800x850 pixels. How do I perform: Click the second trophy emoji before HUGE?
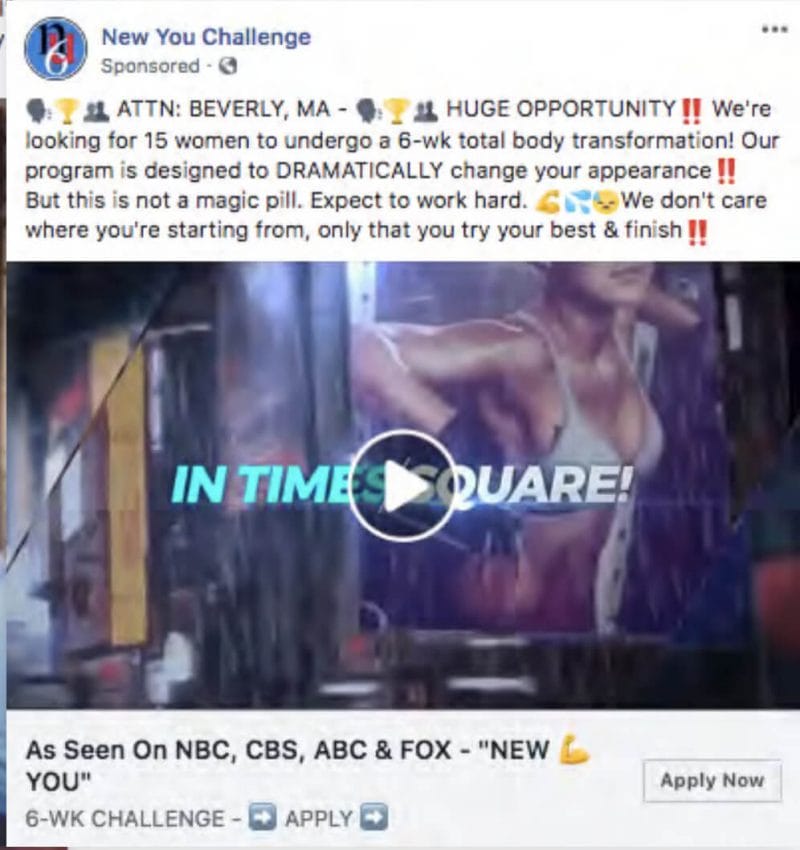point(396,111)
